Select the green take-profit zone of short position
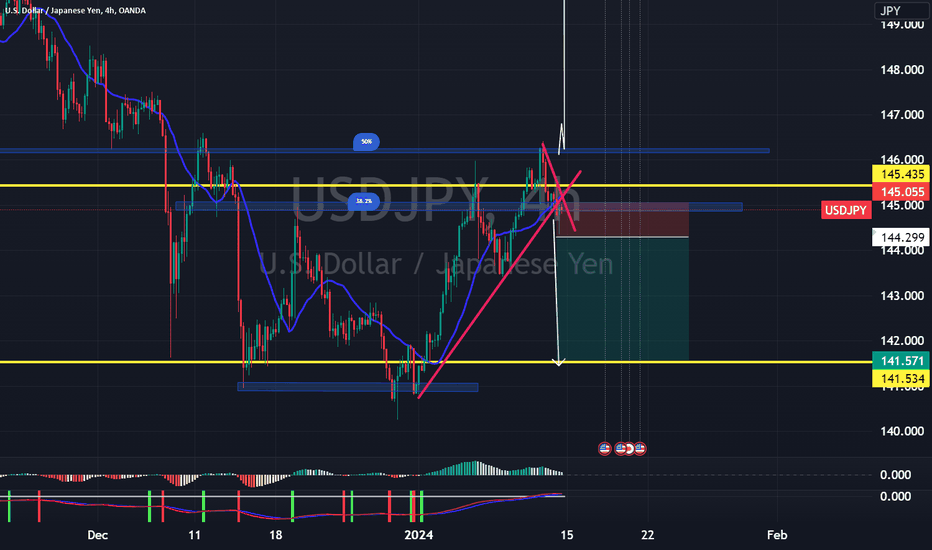 click(x=622, y=299)
